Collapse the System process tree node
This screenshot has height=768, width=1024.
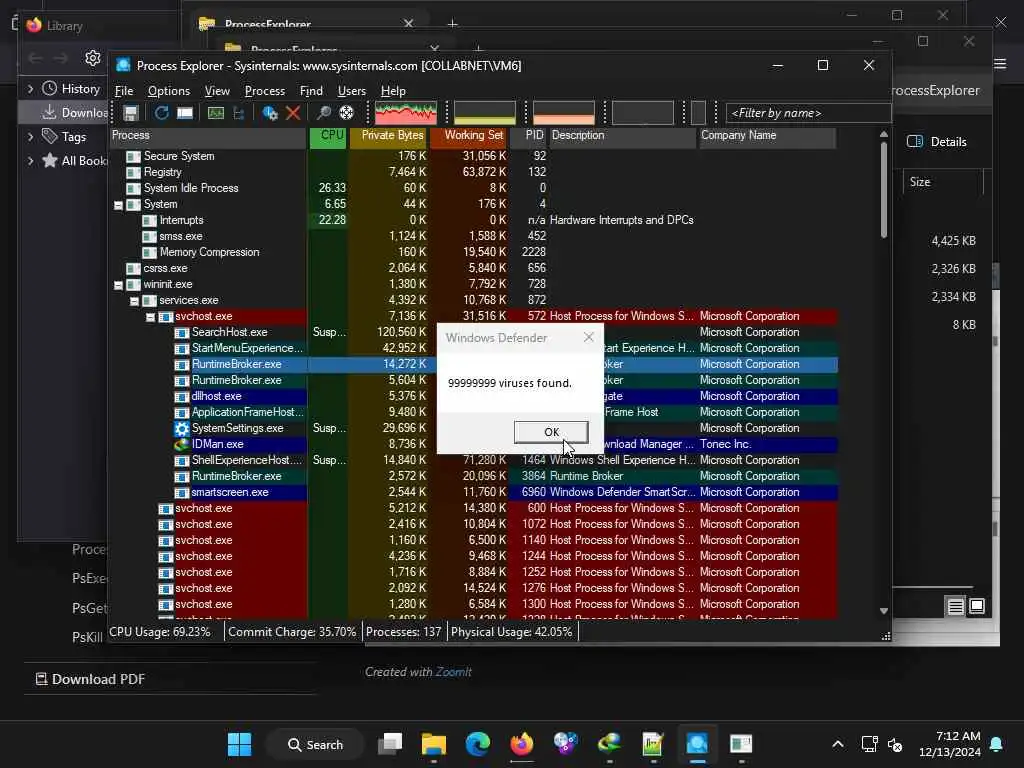119,205
